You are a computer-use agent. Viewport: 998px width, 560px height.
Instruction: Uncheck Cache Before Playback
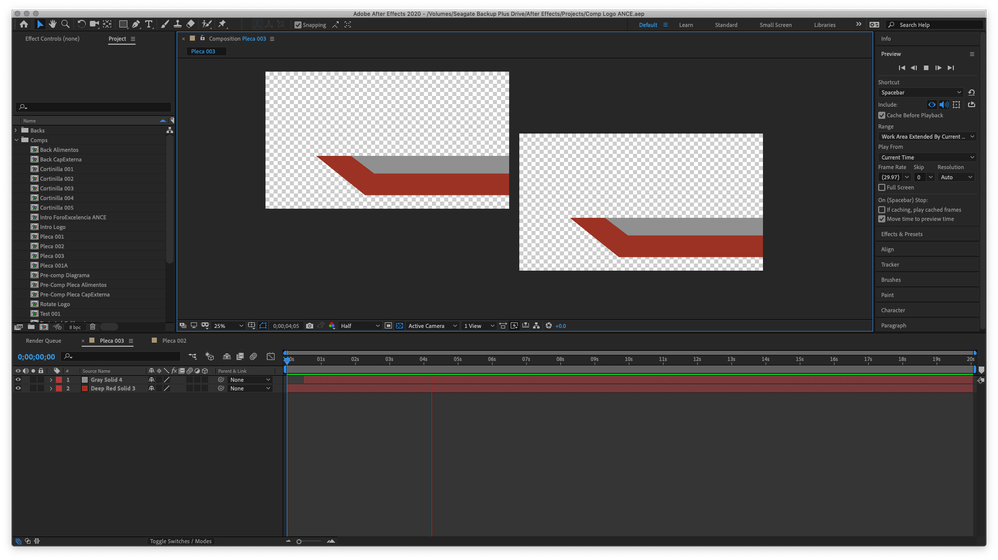881,115
